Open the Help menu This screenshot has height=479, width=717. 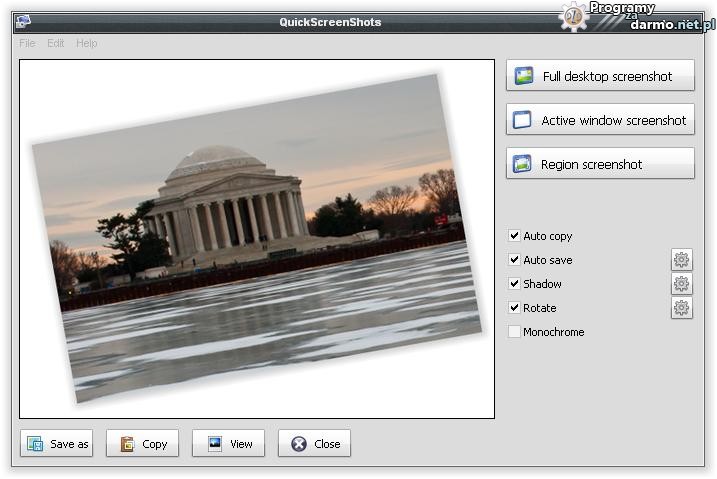pos(87,43)
